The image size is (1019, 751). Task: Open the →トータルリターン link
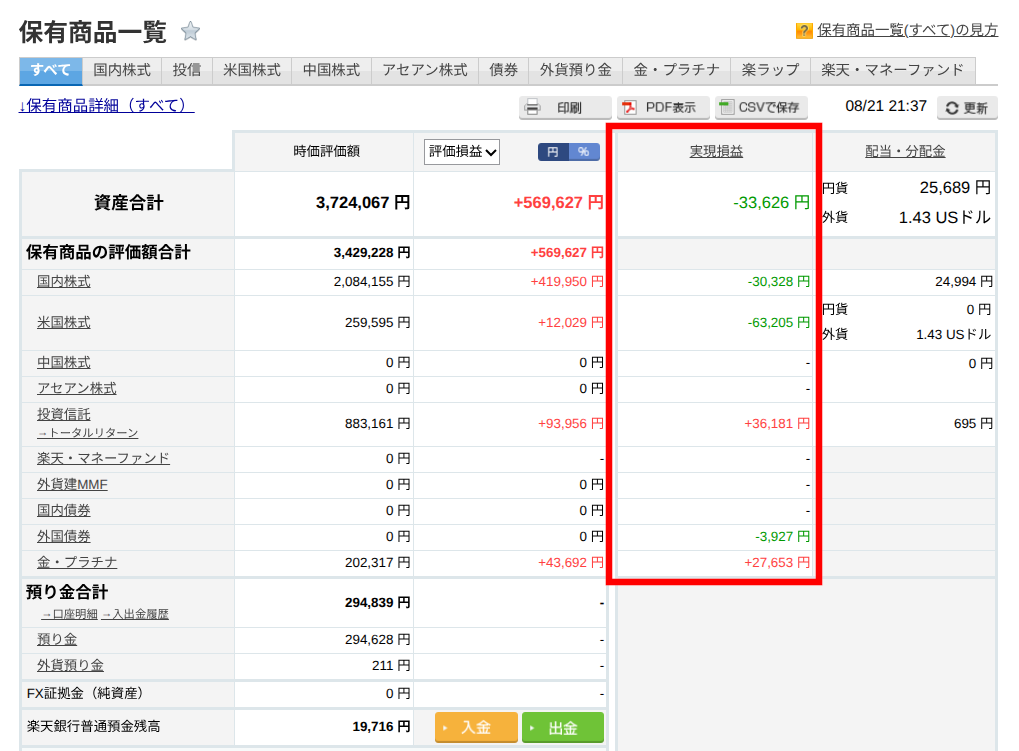click(x=88, y=433)
